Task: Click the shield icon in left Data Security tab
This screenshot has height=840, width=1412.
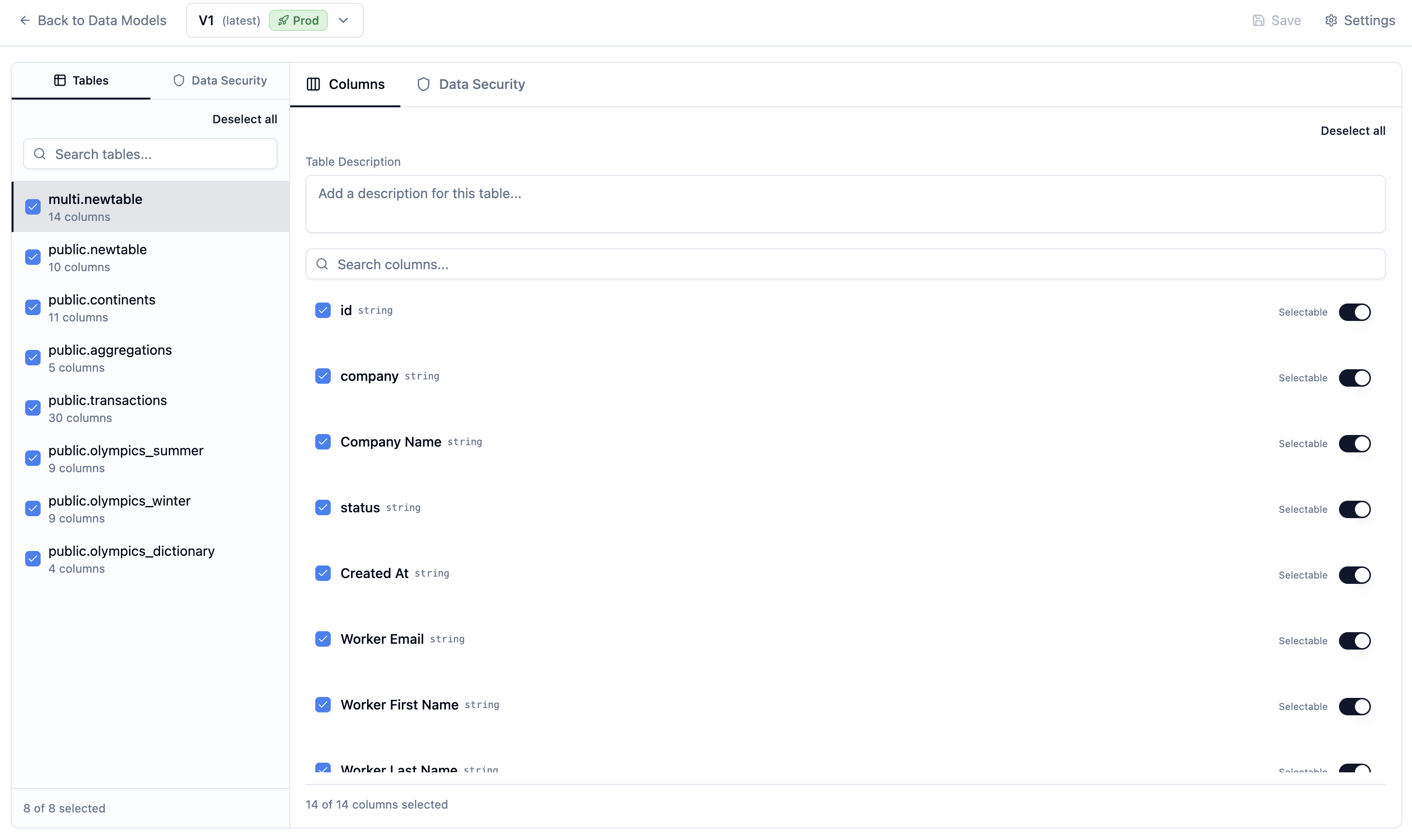Action: point(178,80)
